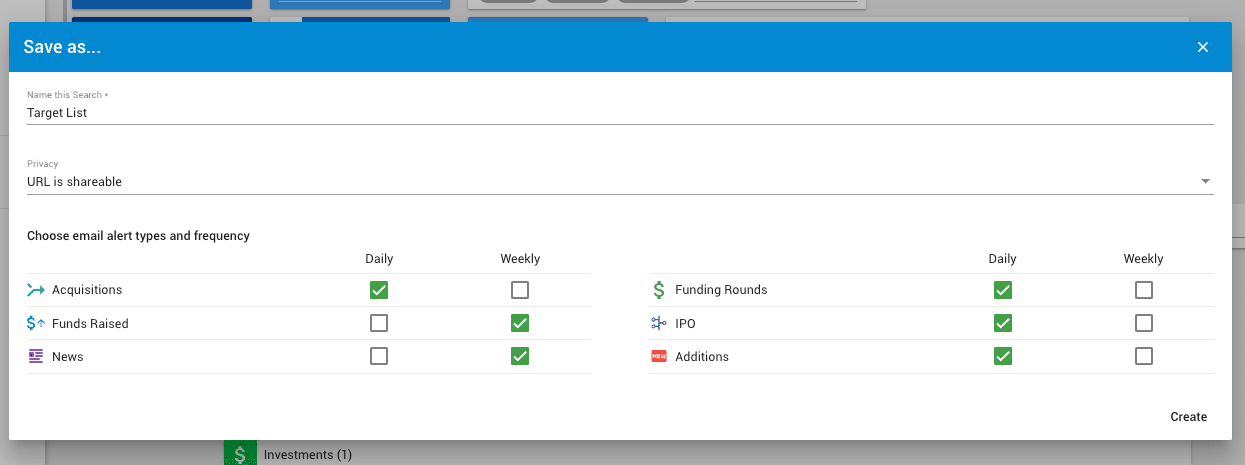The height and width of the screenshot is (465, 1245).
Task: Uncheck Daily alerts for IPO
Action: 1003,323
